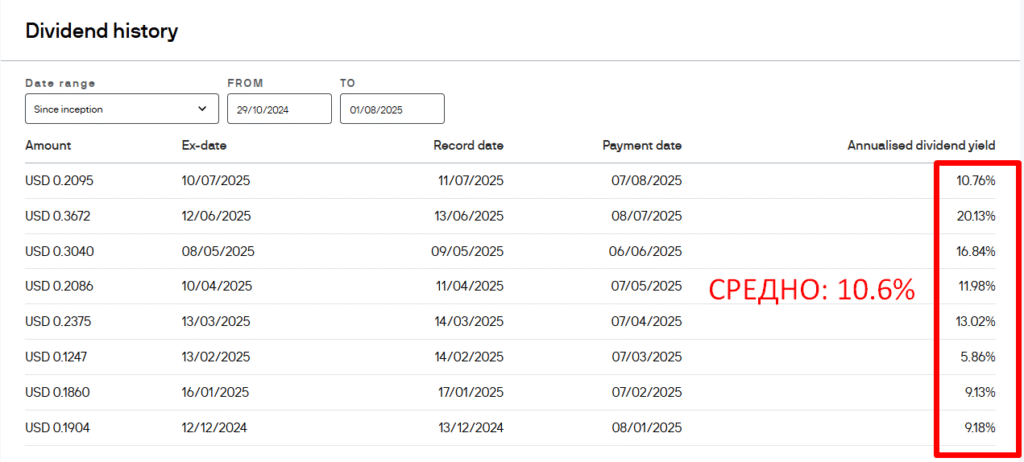The image size is (1024, 462).
Task: Select the USD 0.2095 dividend row
Action: [511, 181]
